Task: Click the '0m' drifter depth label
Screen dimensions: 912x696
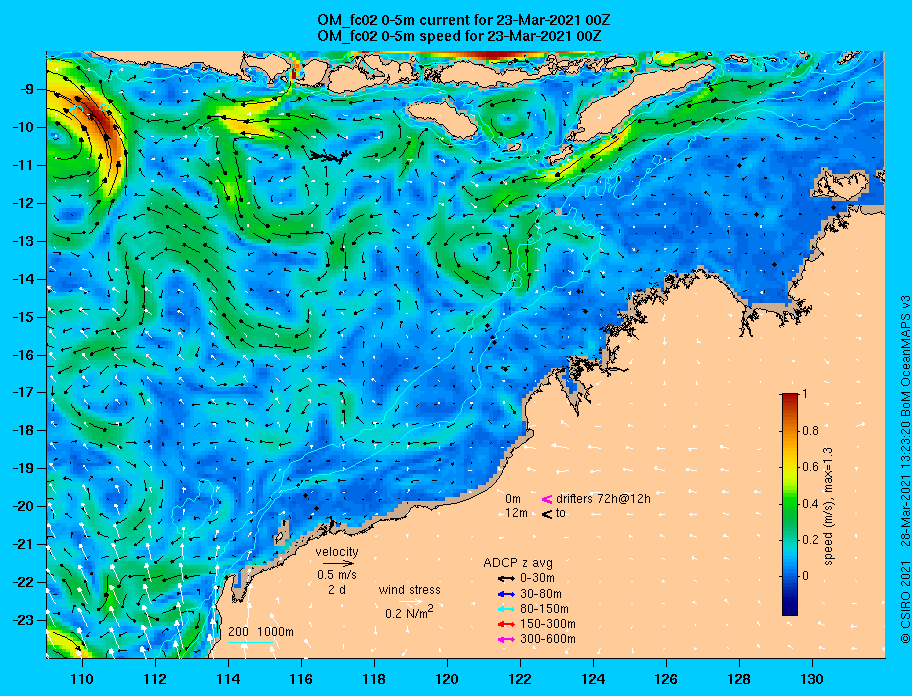Action: click(513, 499)
